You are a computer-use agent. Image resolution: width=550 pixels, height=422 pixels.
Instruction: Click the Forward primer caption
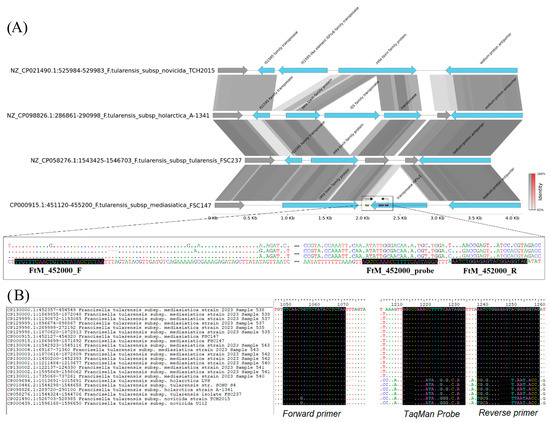click(311, 414)
